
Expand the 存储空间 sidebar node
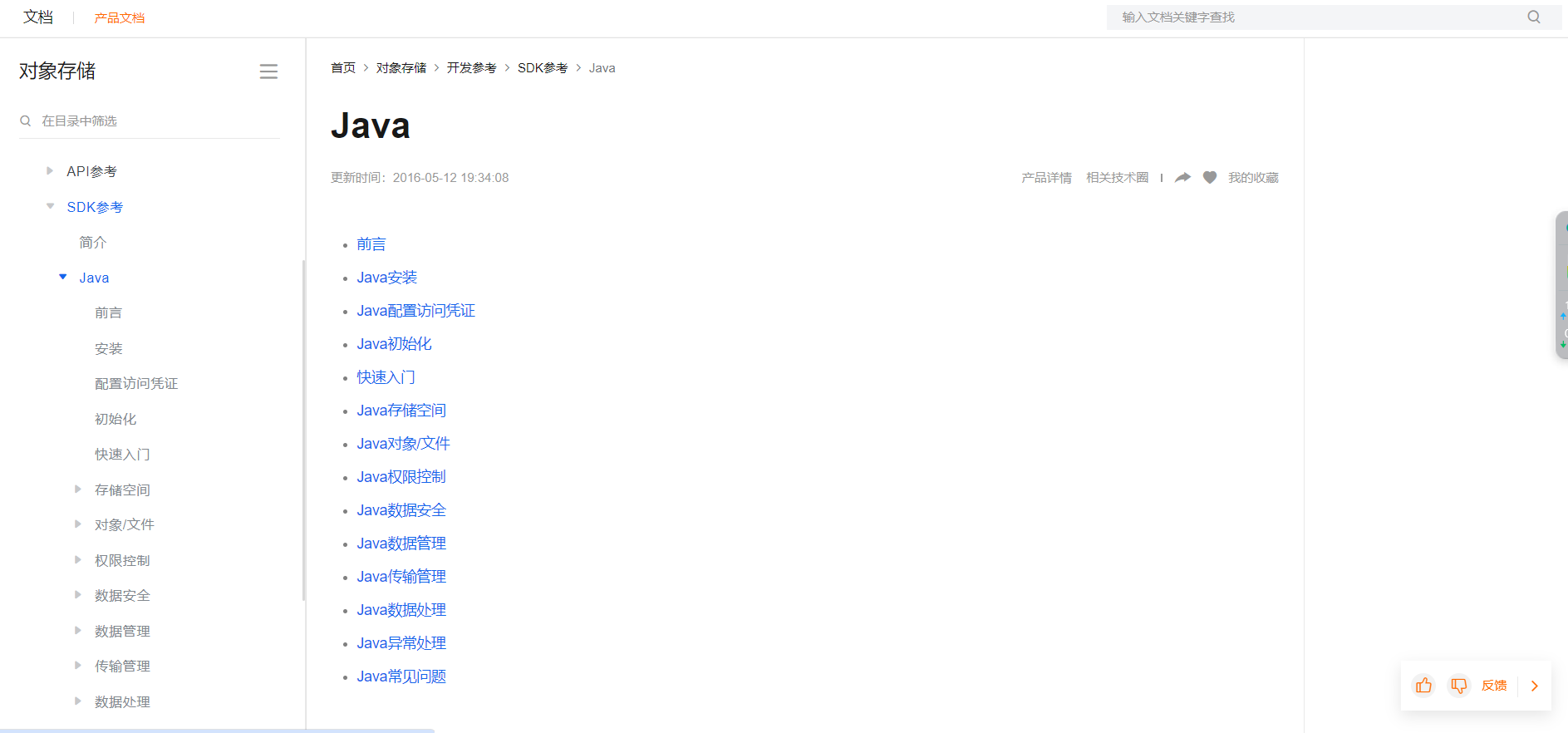click(78, 489)
